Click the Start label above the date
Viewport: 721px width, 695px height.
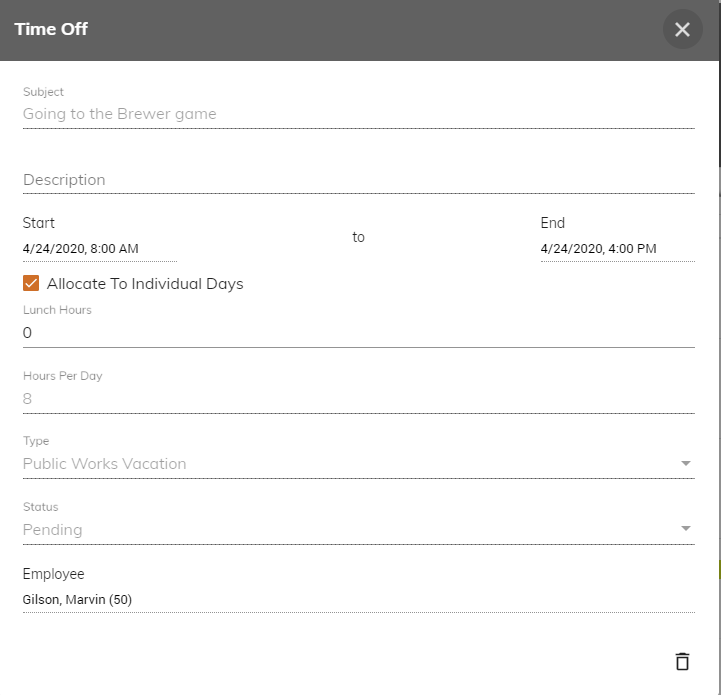coord(39,223)
